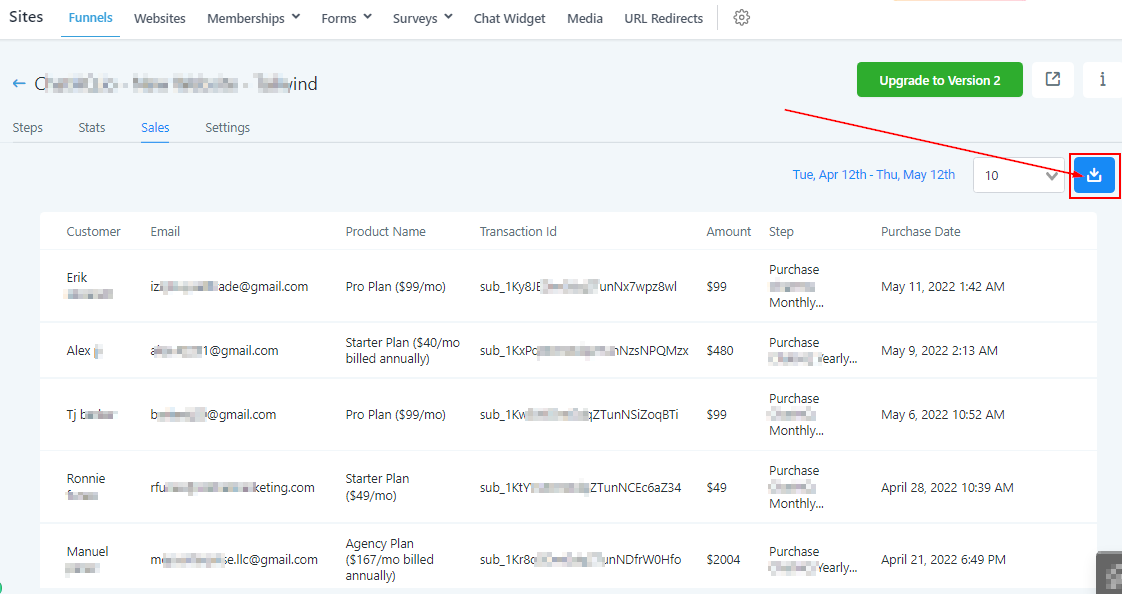Open the settings gear icon in top navigation
This screenshot has height=594, width=1122.
pos(741,18)
